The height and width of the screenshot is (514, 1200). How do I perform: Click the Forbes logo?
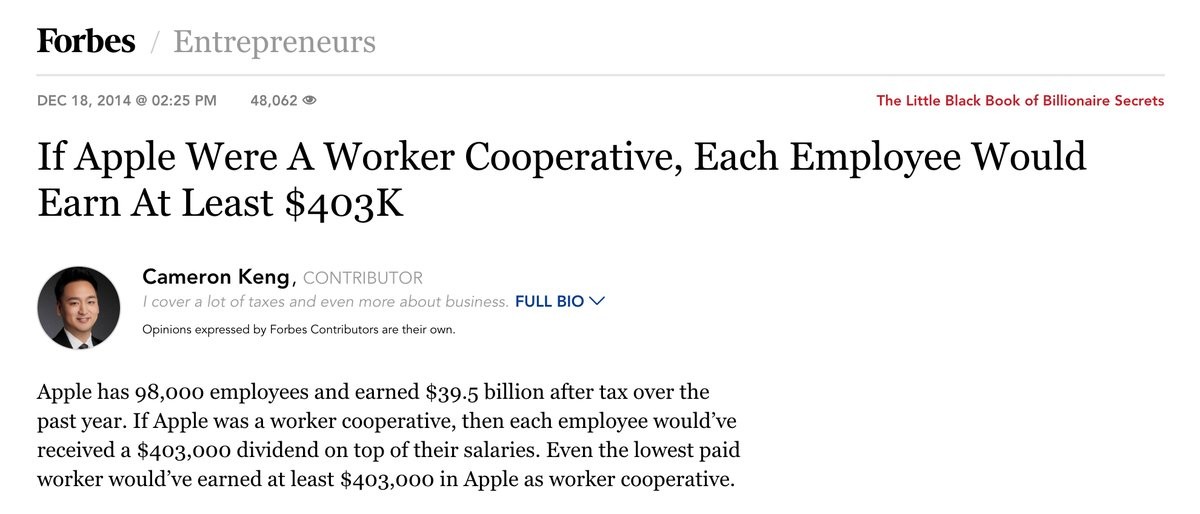(x=86, y=41)
